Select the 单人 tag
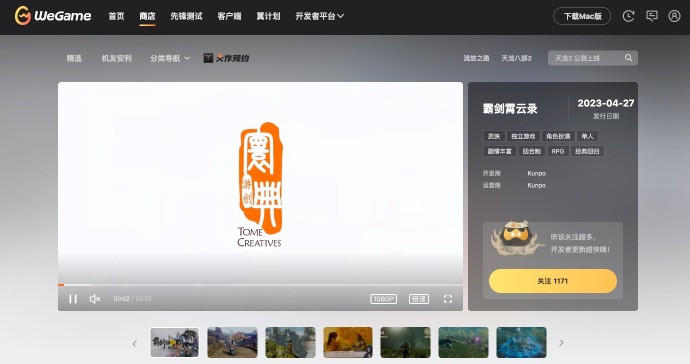 [x=587, y=136]
